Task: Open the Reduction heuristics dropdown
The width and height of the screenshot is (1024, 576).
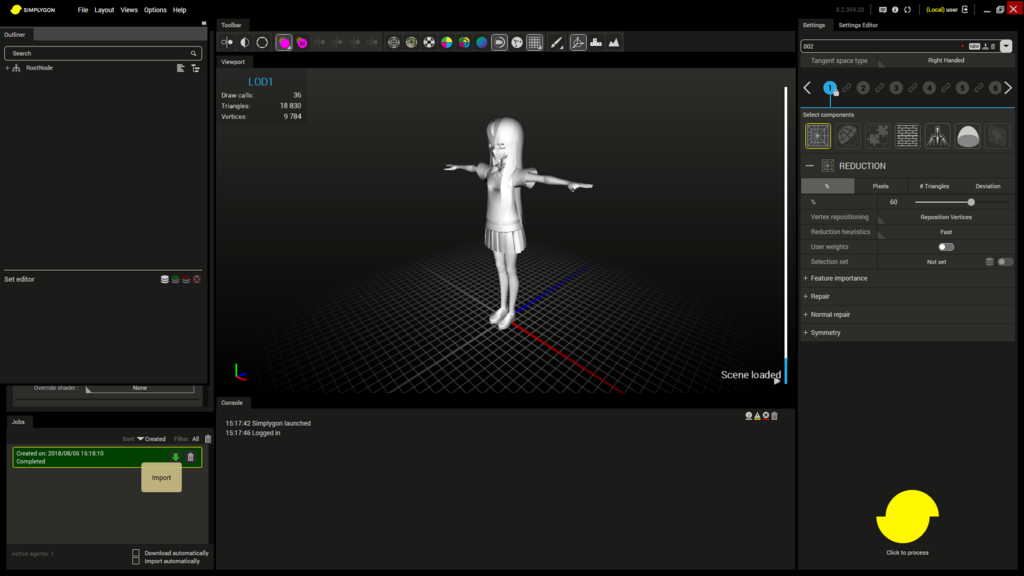Action: point(946,232)
